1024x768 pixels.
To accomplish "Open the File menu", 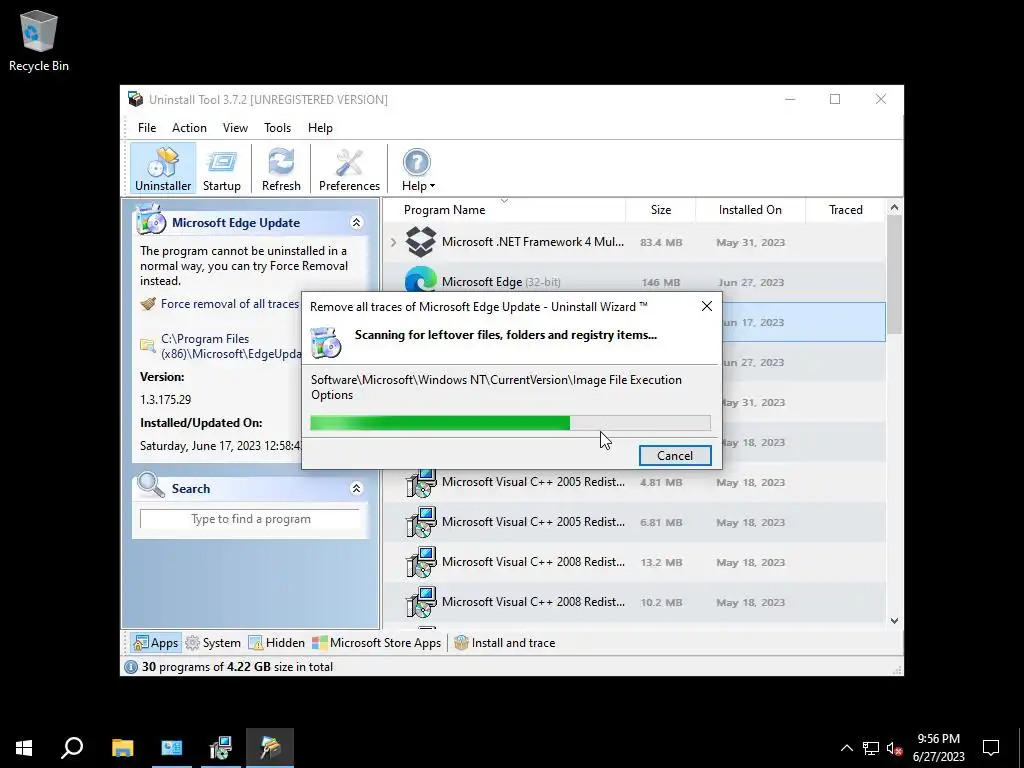I will click(x=146, y=128).
